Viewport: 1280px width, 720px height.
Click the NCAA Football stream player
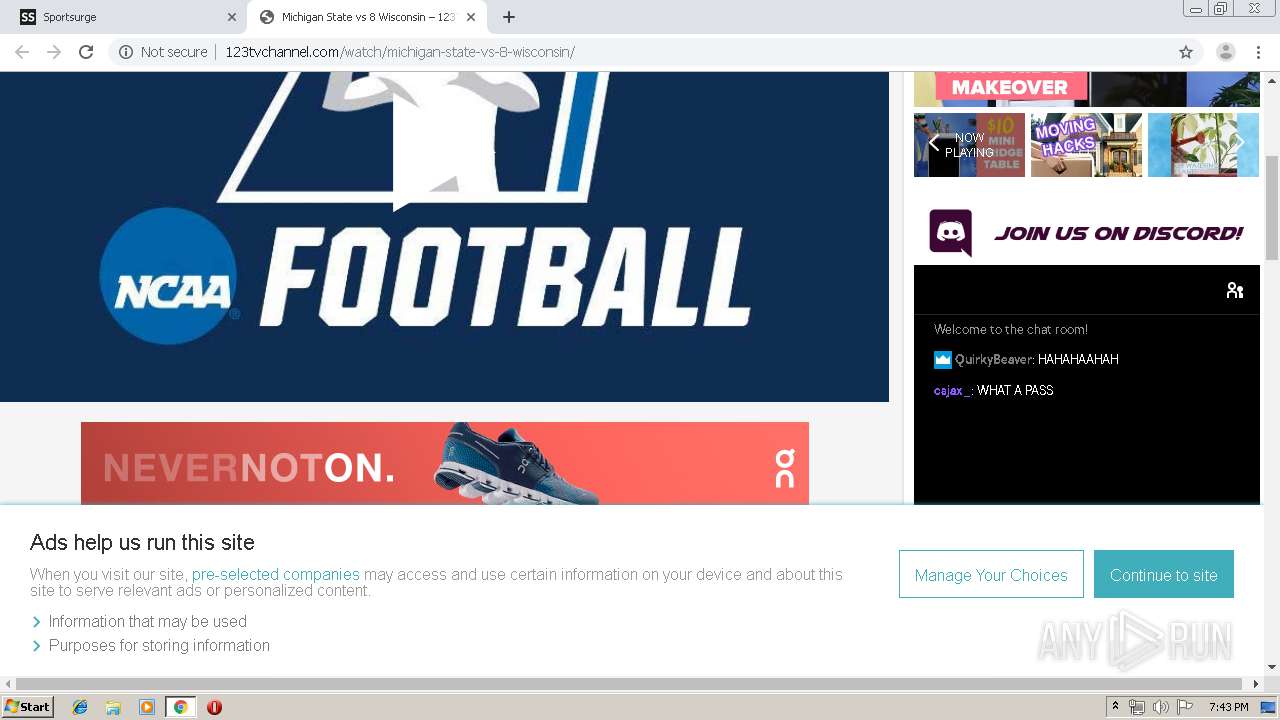click(x=444, y=237)
